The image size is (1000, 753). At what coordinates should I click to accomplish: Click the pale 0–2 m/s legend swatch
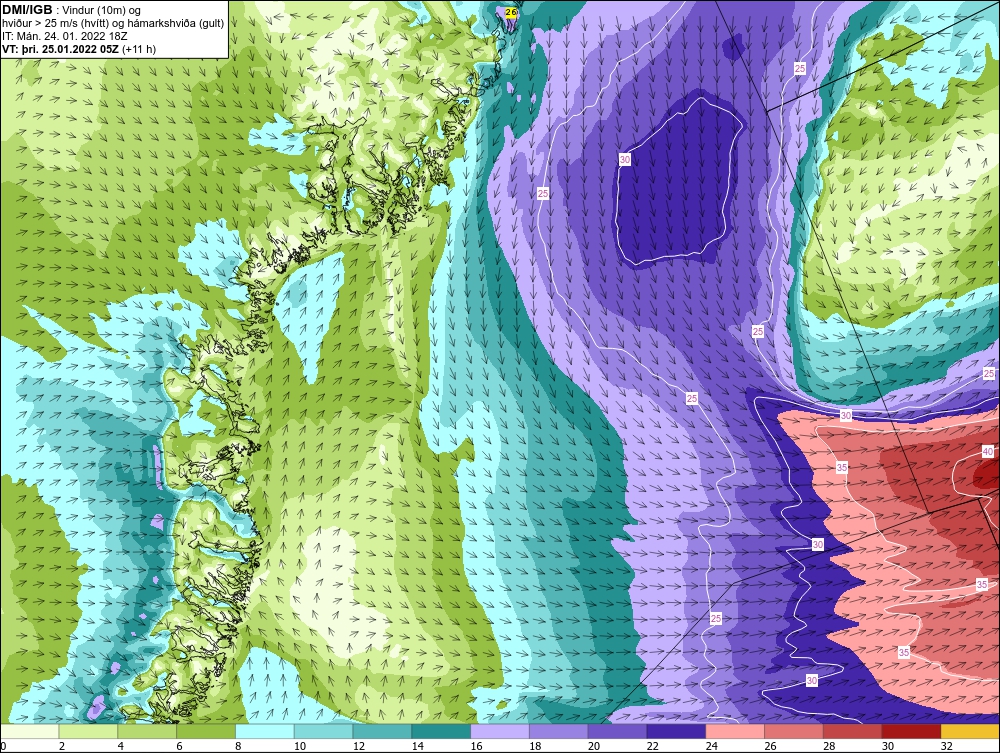29,731
